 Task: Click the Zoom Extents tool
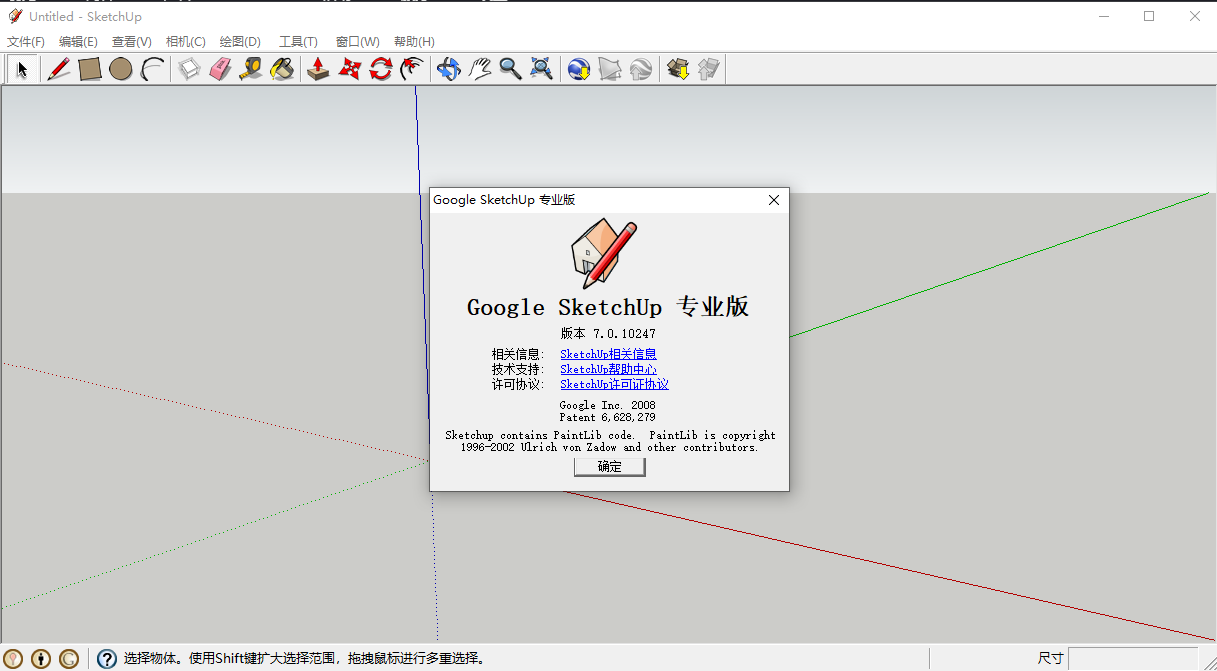tap(542, 69)
